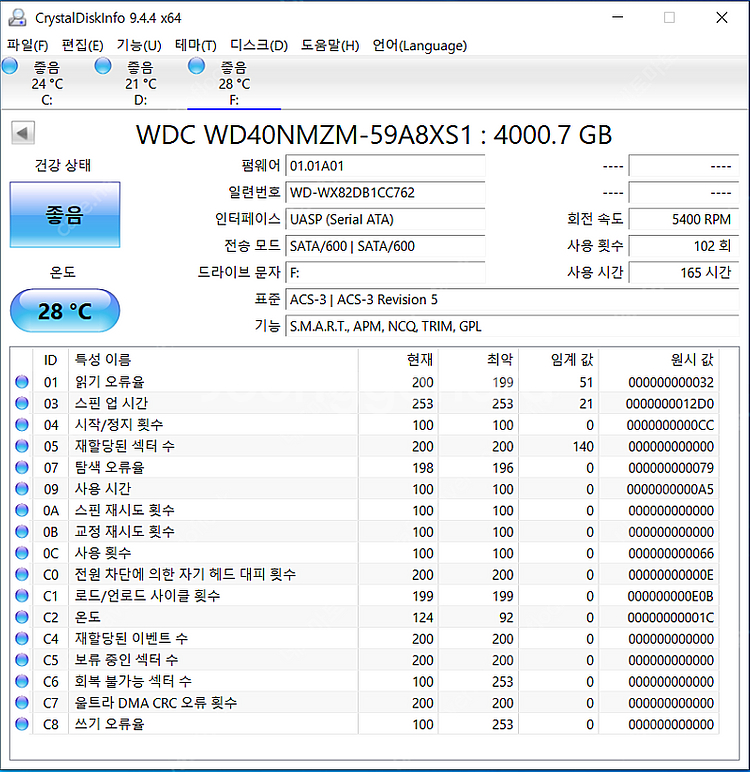Click status orb of attribute 05 재할당된 섹터 수
The image size is (750, 772).
point(22,446)
